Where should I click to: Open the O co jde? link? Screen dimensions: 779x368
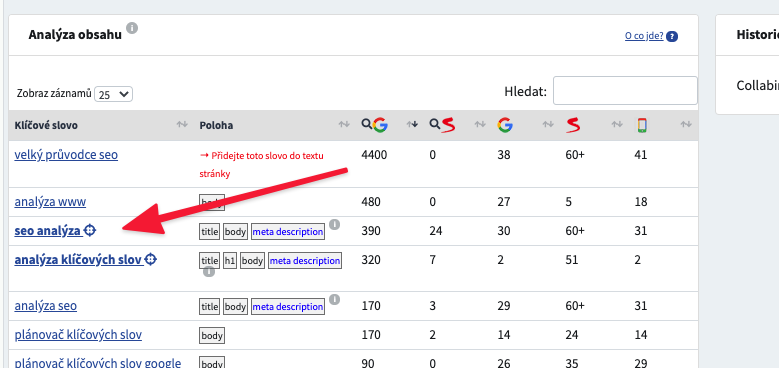coord(644,36)
